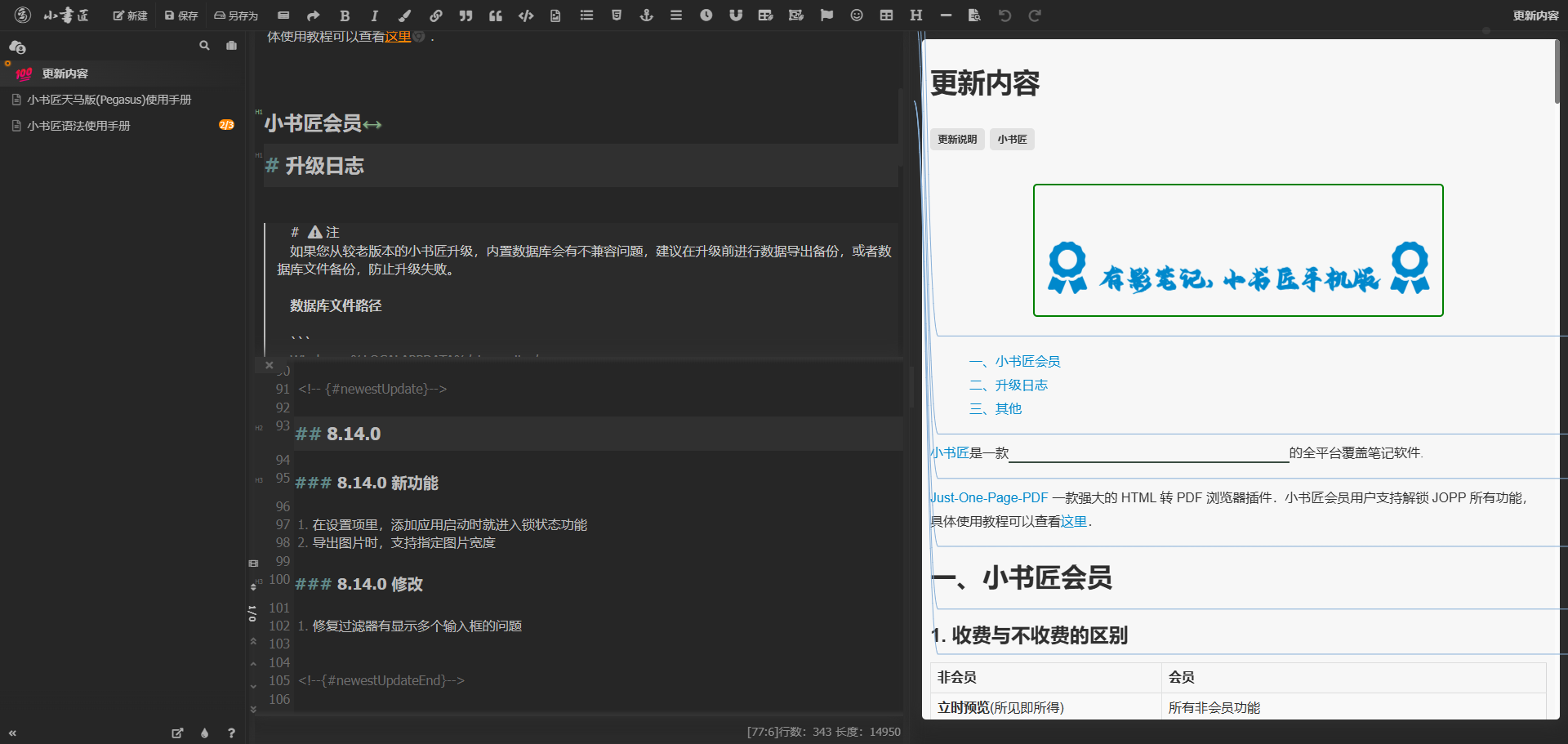Open the sidebar cloud account icon

coord(17,47)
